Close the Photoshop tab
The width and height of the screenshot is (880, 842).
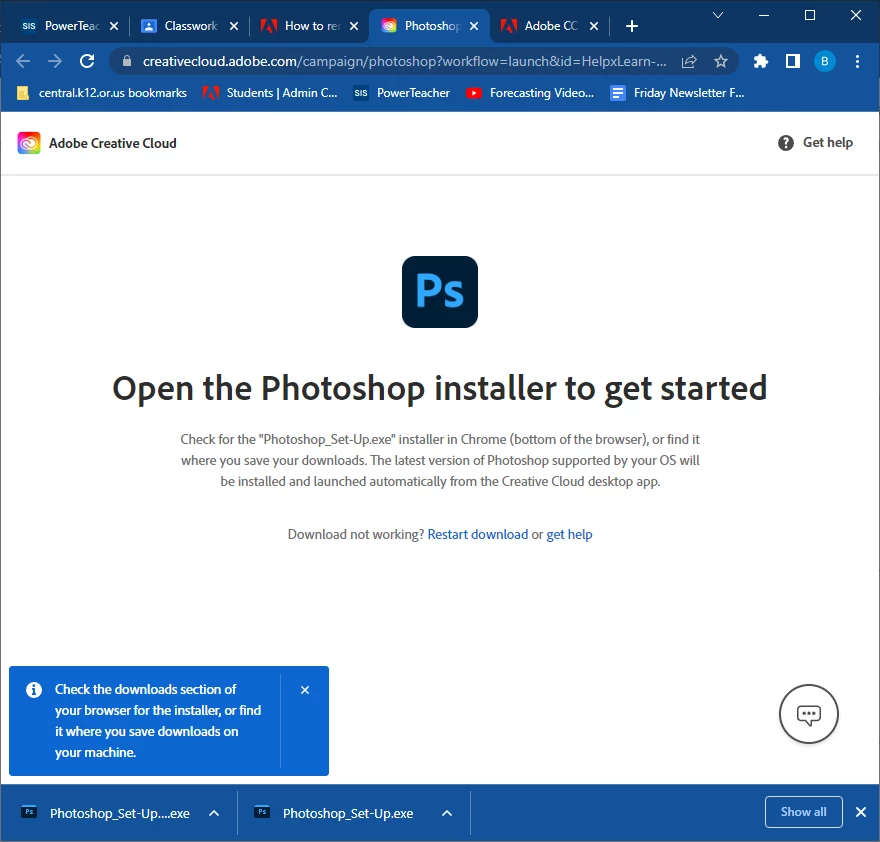pos(474,26)
